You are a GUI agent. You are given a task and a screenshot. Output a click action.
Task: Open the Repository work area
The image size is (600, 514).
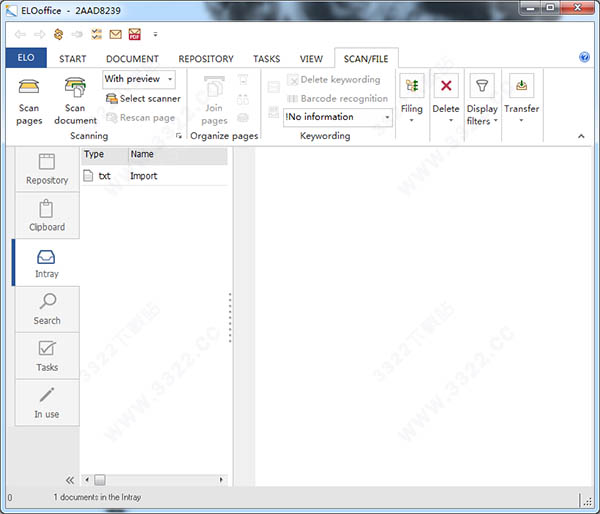click(47, 169)
